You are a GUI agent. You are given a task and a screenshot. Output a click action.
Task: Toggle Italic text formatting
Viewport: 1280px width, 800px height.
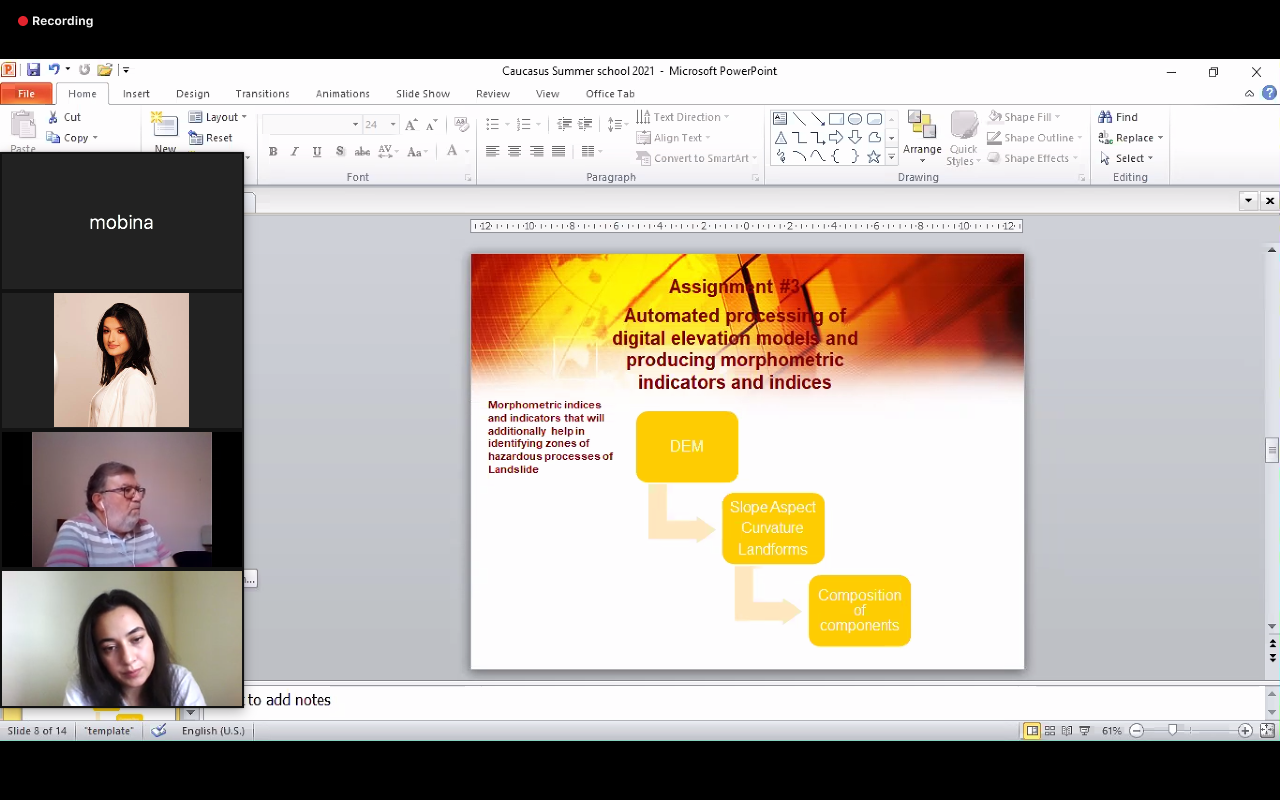click(x=295, y=152)
